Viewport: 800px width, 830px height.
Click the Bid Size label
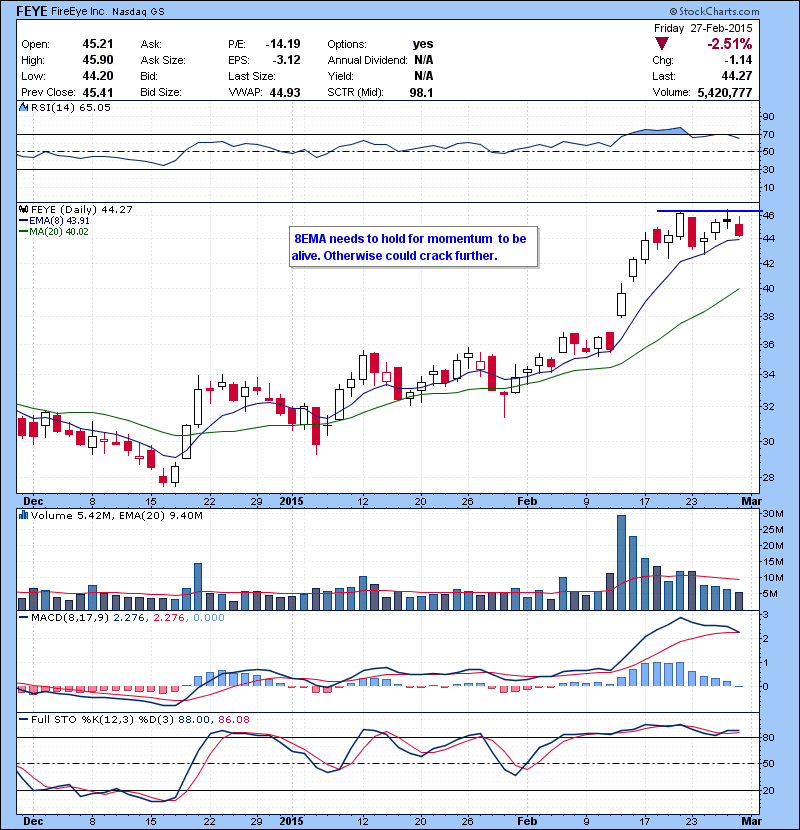point(161,92)
